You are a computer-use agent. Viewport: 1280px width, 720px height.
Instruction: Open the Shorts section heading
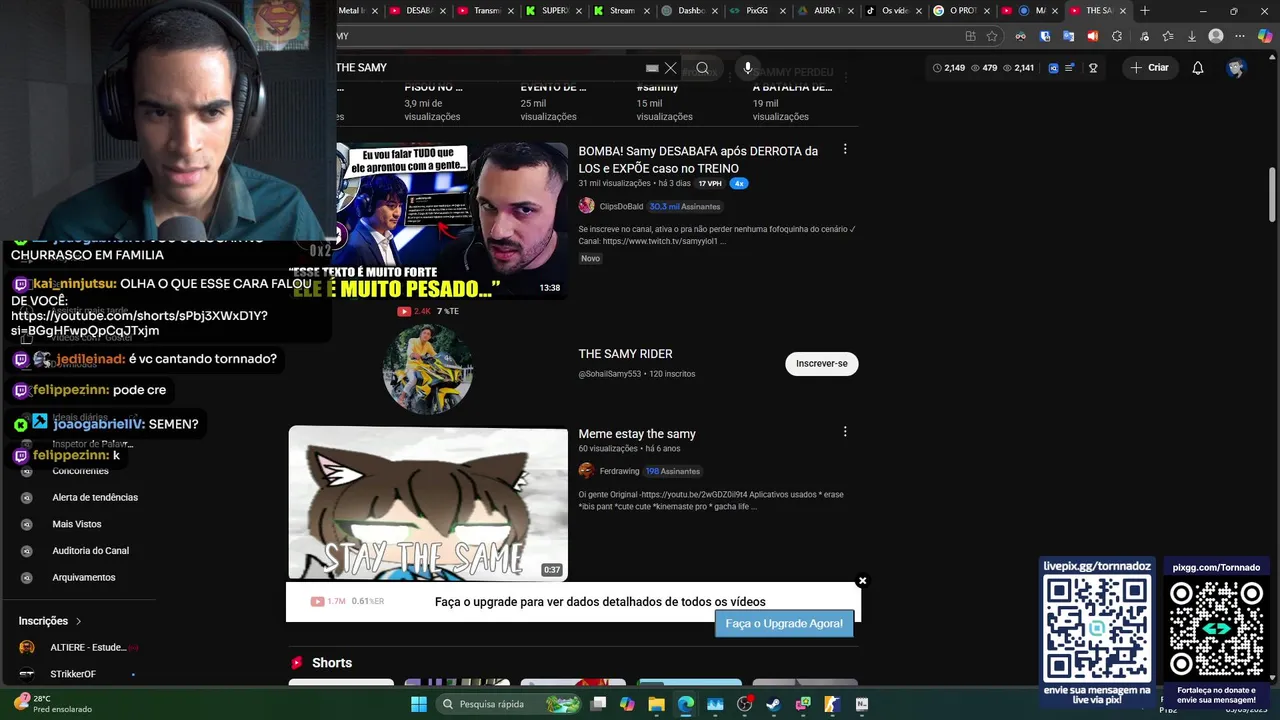[x=332, y=663]
